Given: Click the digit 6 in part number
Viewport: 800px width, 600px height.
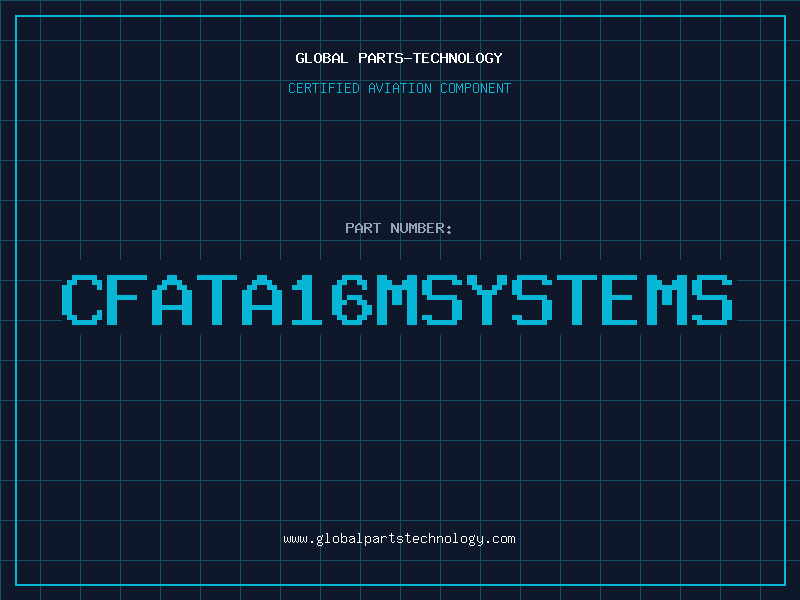Looking at the screenshot, I should [x=352, y=299].
